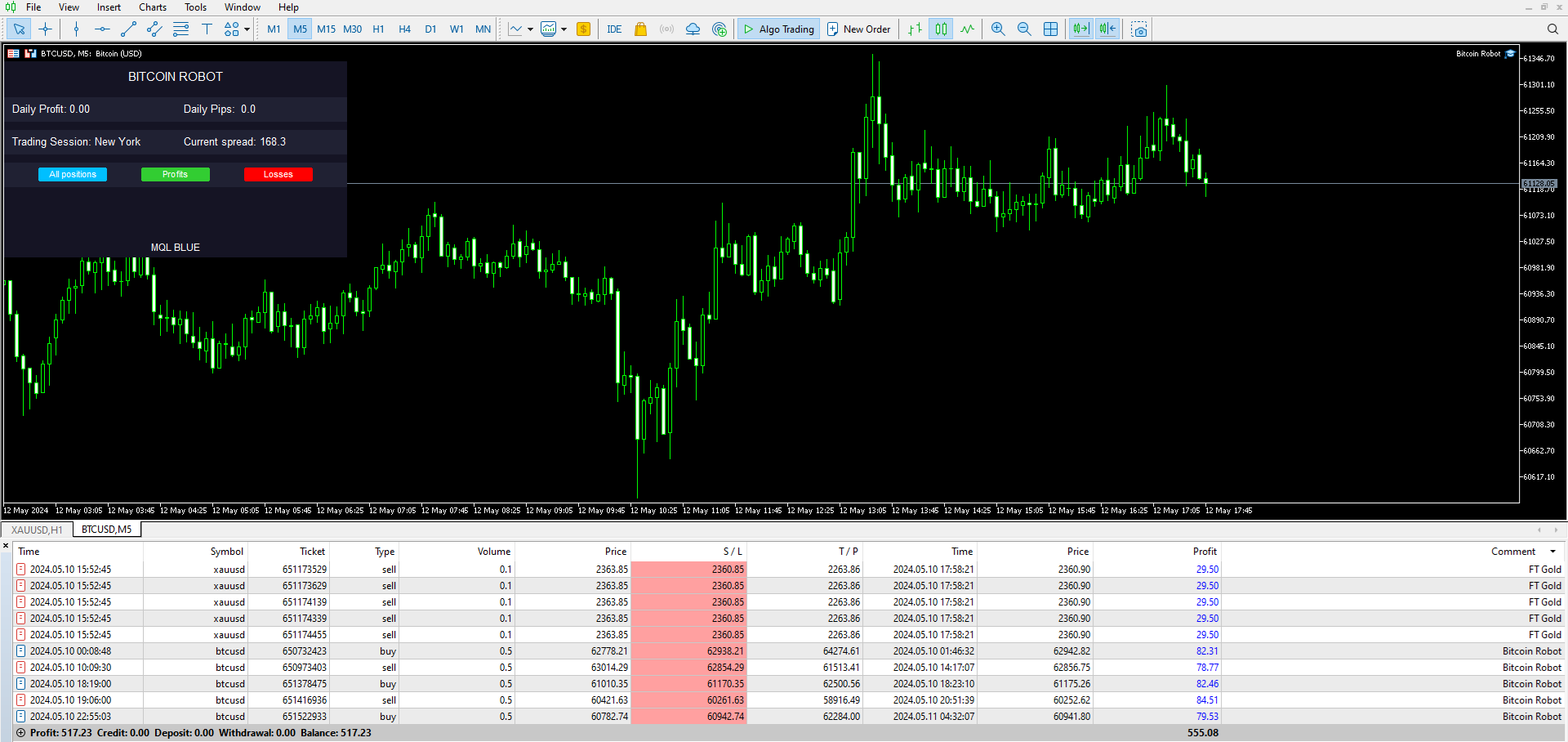Expand the Profit summary row
The height and width of the screenshot is (742, 1568).
(20, 733)
